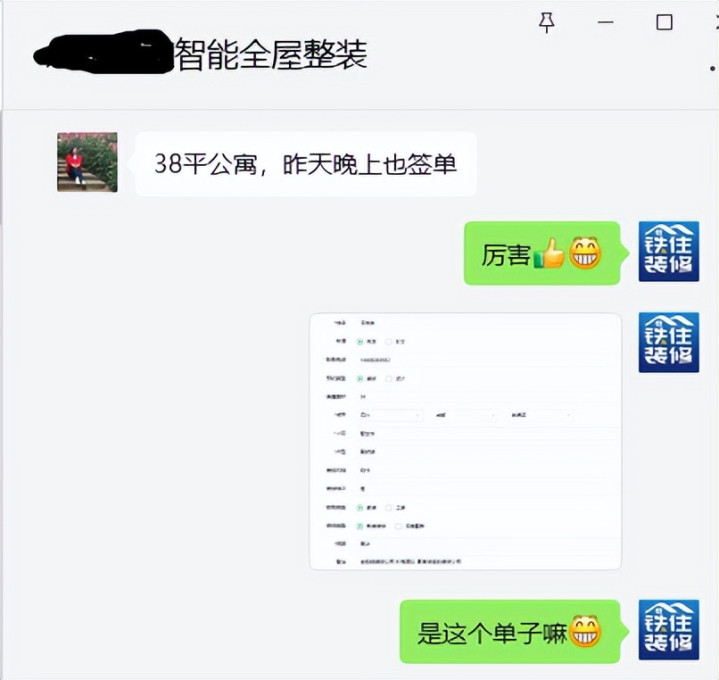Expand the middle dropdown in the form's dropdown row
This screenshot has width=719, height=680.
(465, 415)
